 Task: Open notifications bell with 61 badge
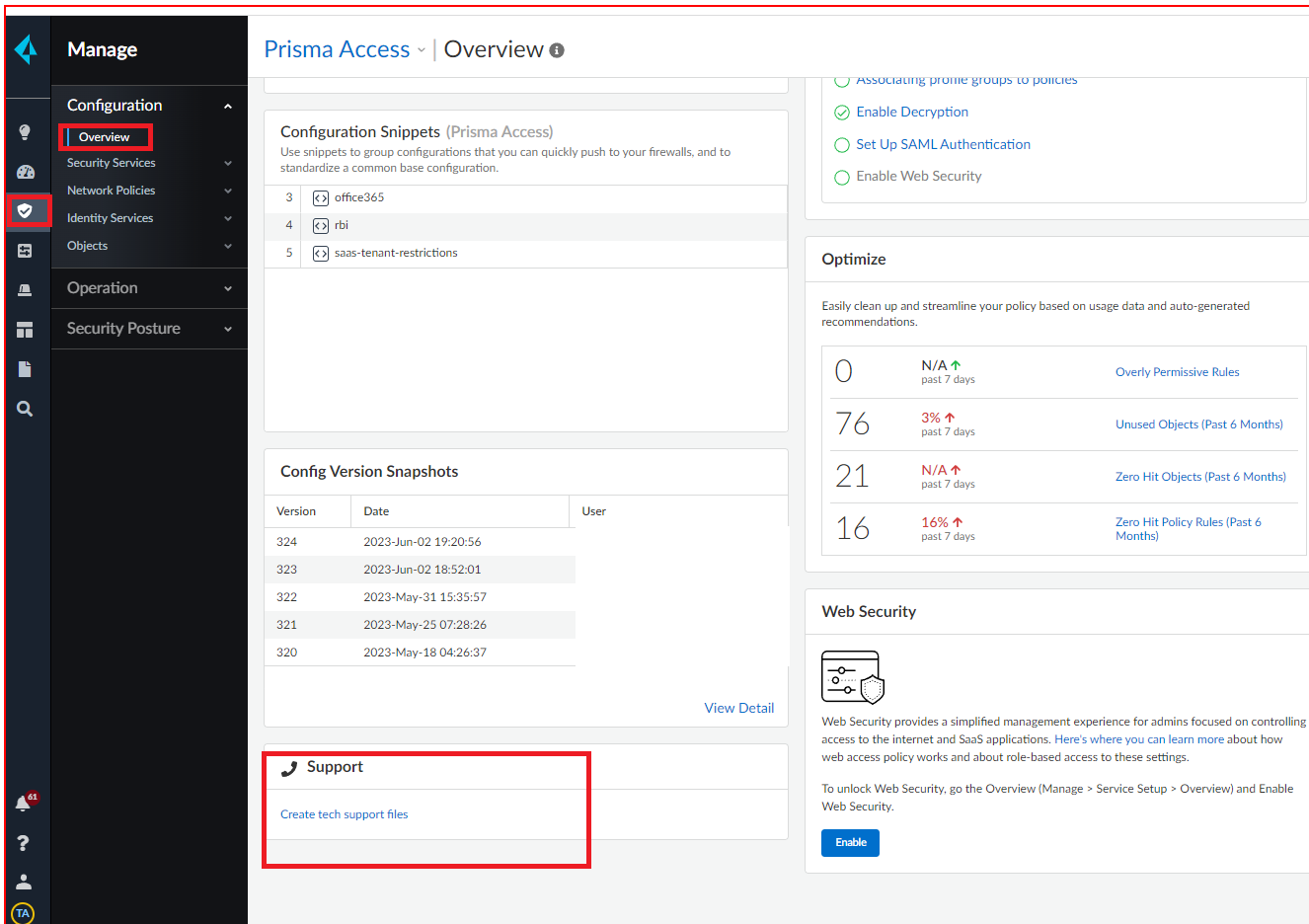[x=24, y=804]
